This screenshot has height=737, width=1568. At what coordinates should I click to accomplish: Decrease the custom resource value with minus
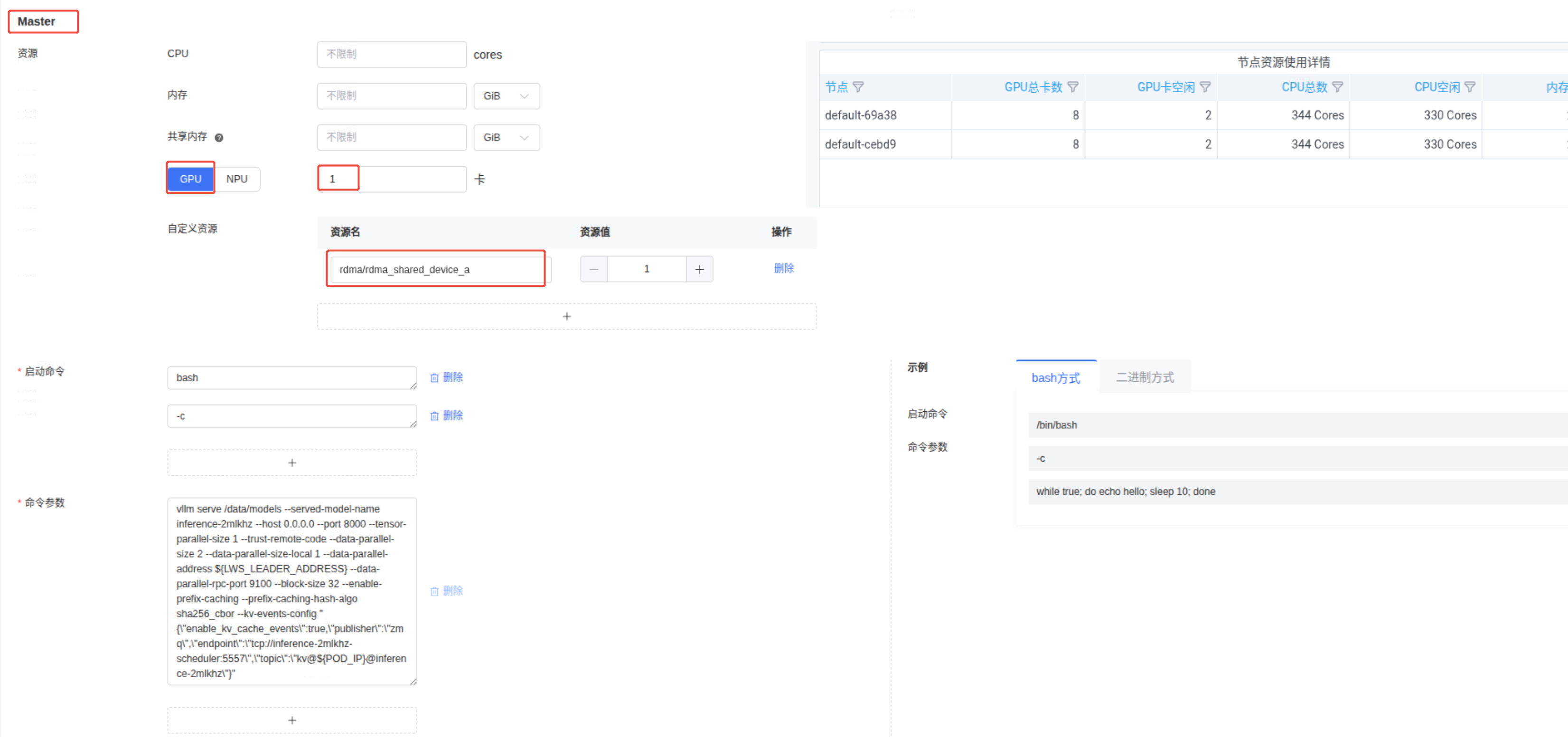(593, 269)
